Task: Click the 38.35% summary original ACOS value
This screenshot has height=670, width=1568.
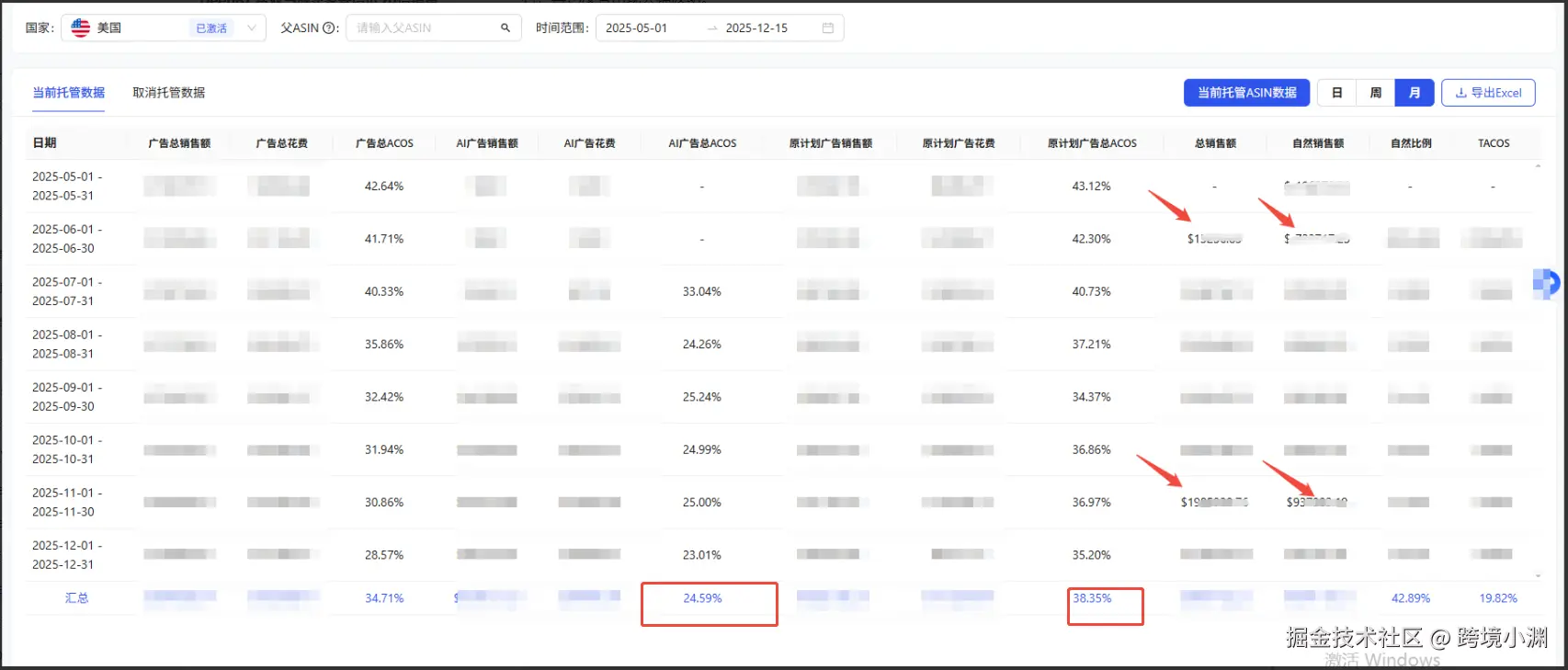Action: [1092, 597]
